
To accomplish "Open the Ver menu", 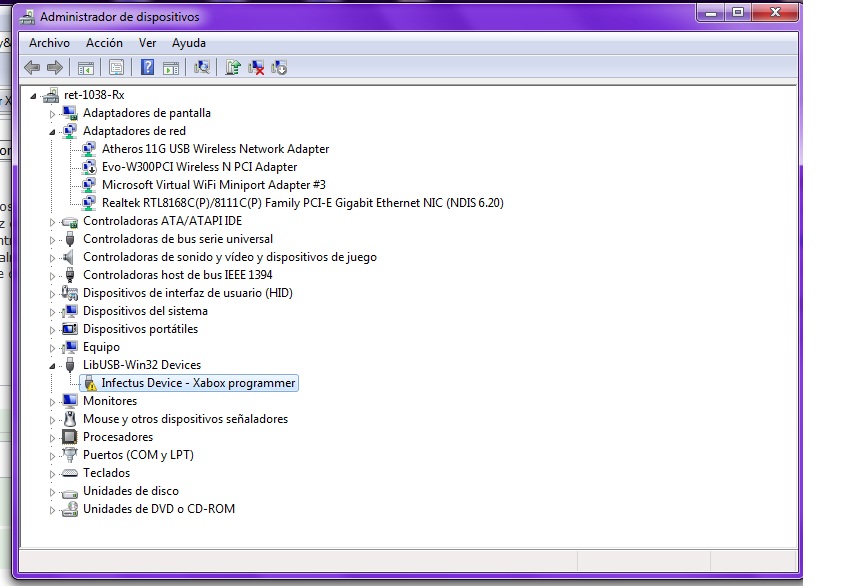I will (147, 43).
